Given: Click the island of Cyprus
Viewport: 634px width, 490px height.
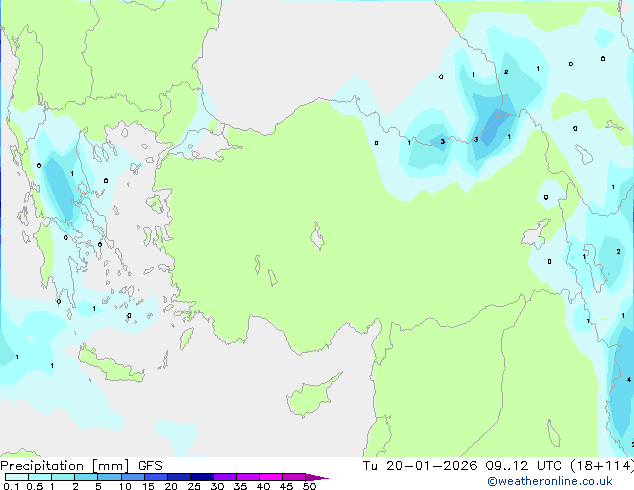Looking at the screenshot, I should 312,396.
